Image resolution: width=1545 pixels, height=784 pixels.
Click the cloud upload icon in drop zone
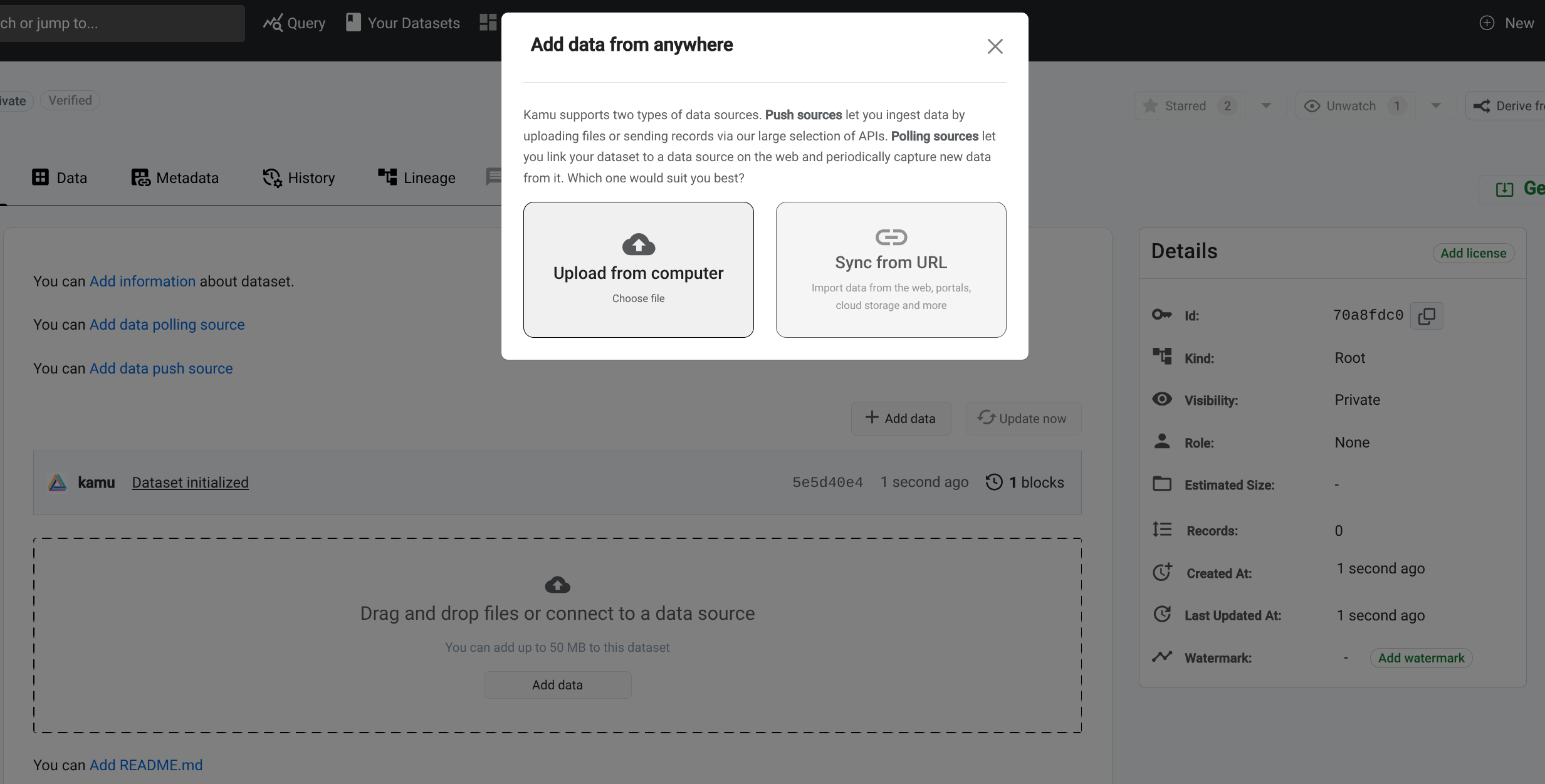pyautogui.click(x=557, y=585)
